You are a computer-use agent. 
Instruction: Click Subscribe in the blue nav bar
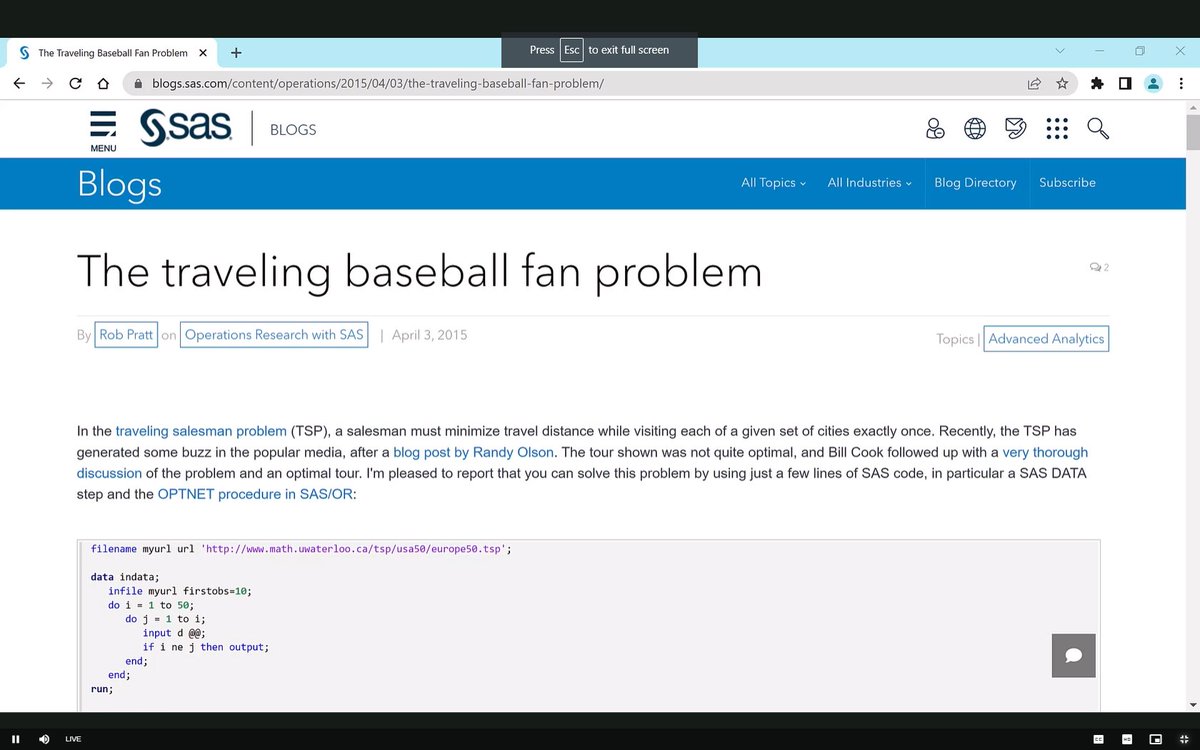1067,183
